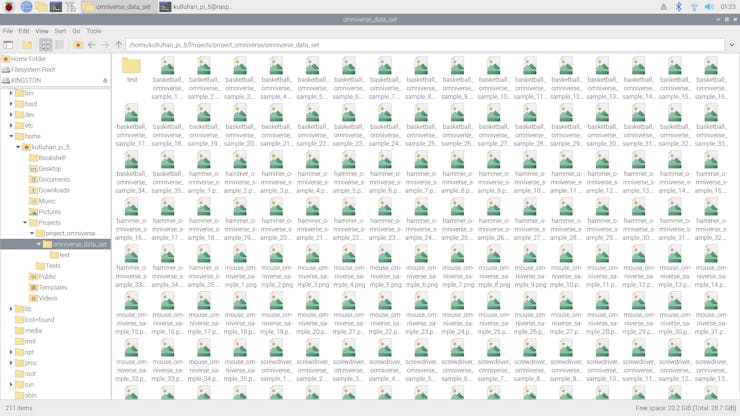The width and height of the screenshot is (740, 416).
Task: Go back to the previous folder
Action: [x=92, y=45]
